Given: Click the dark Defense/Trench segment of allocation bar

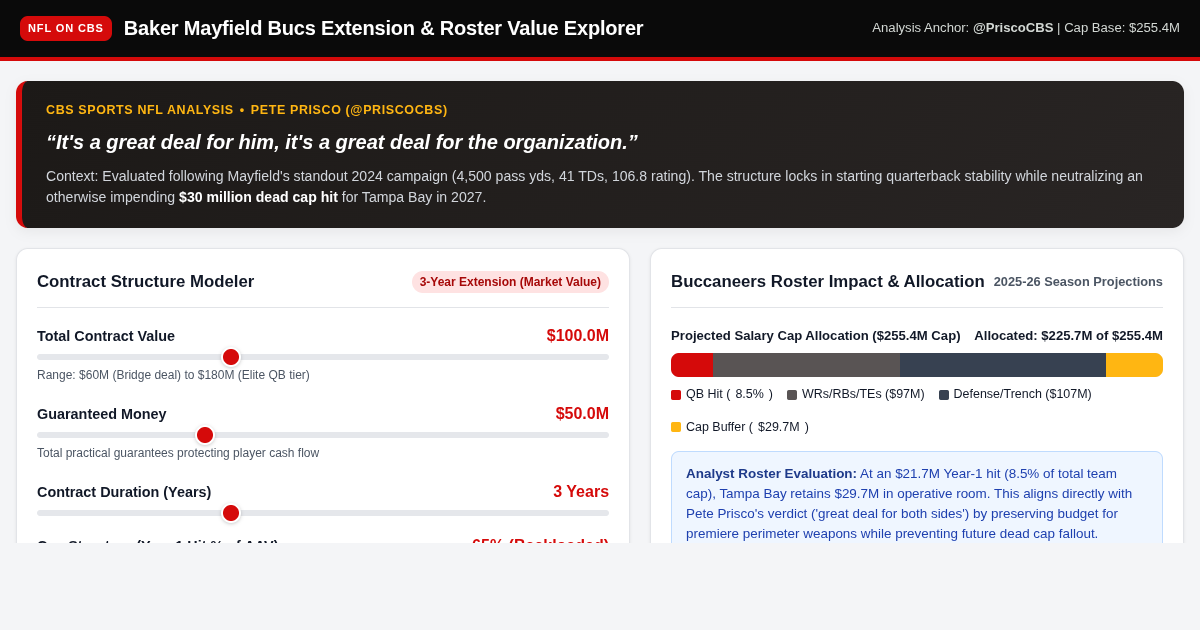Looking at the screenshot, I should point(1003,365).
